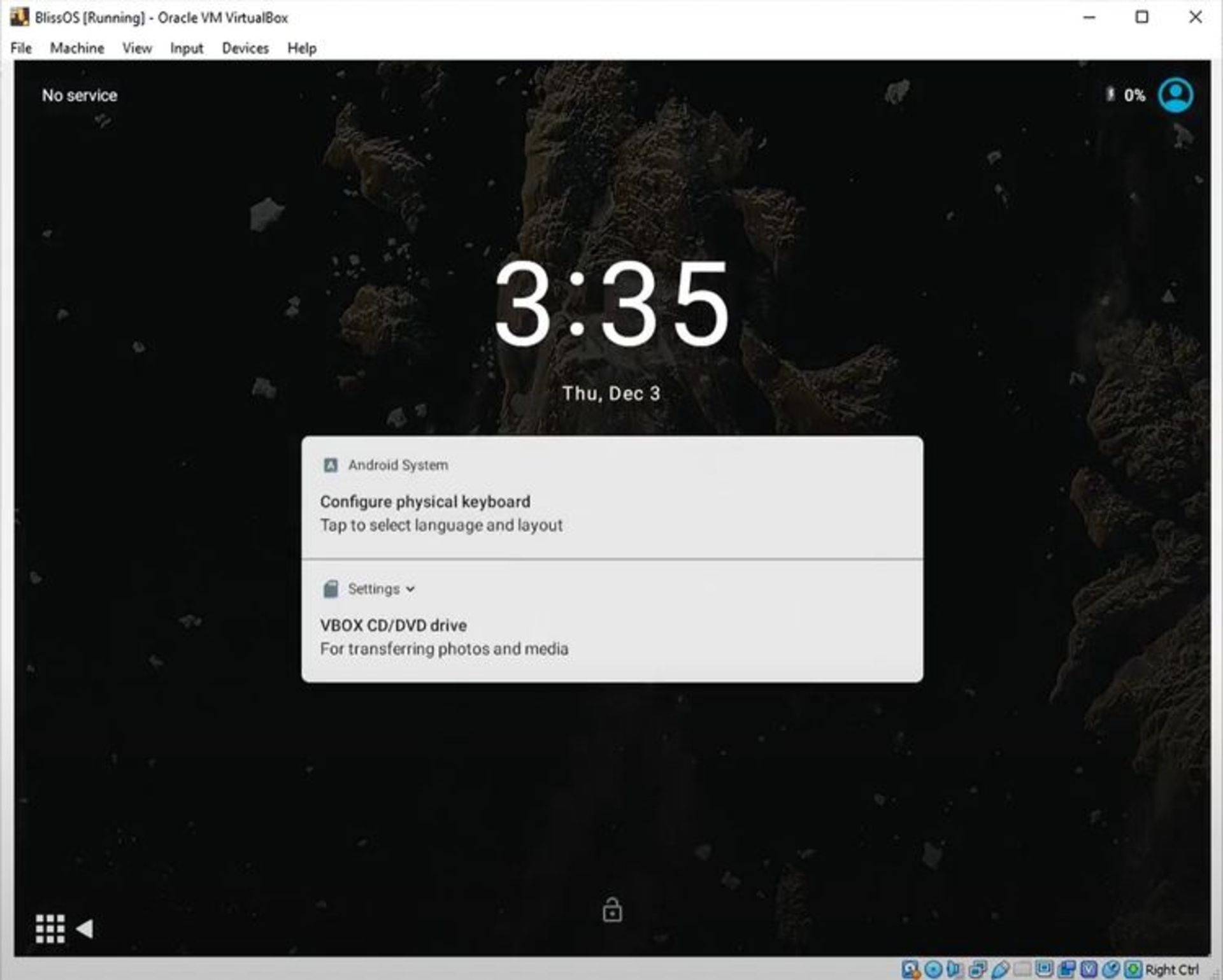The width and height of the screenshot is (1223, 980).
Task: Click the 0% battery indicator
Action: tap(1134, 95)
